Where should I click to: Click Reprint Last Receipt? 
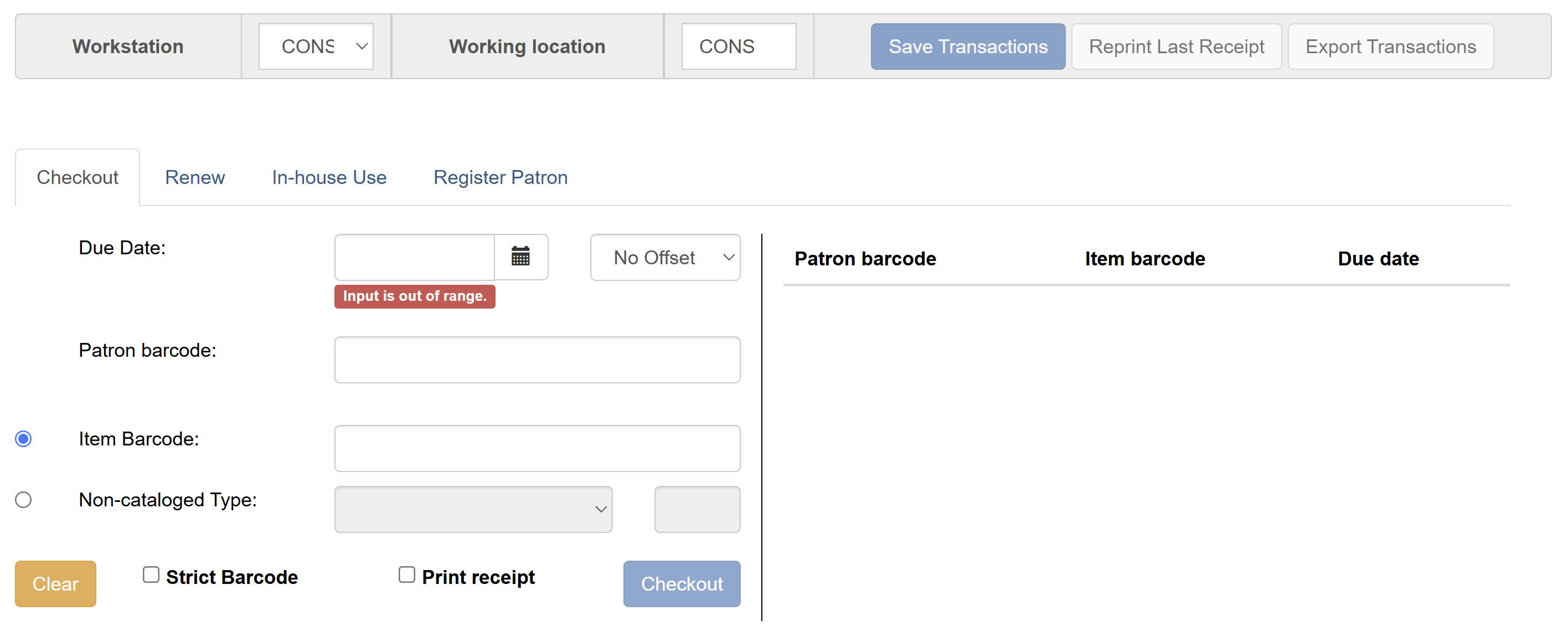tap(1176, 45)
